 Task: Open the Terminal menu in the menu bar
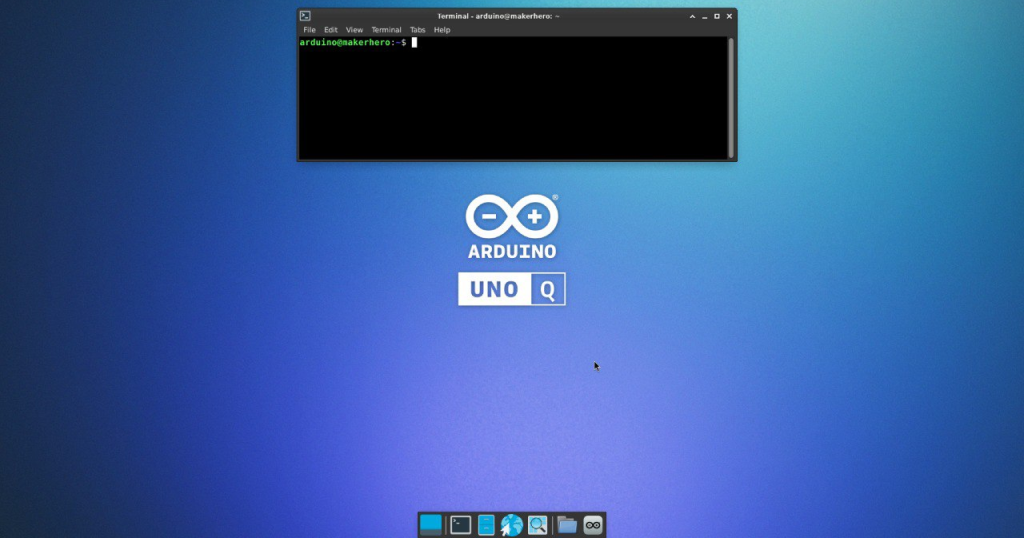coord(386,30)
